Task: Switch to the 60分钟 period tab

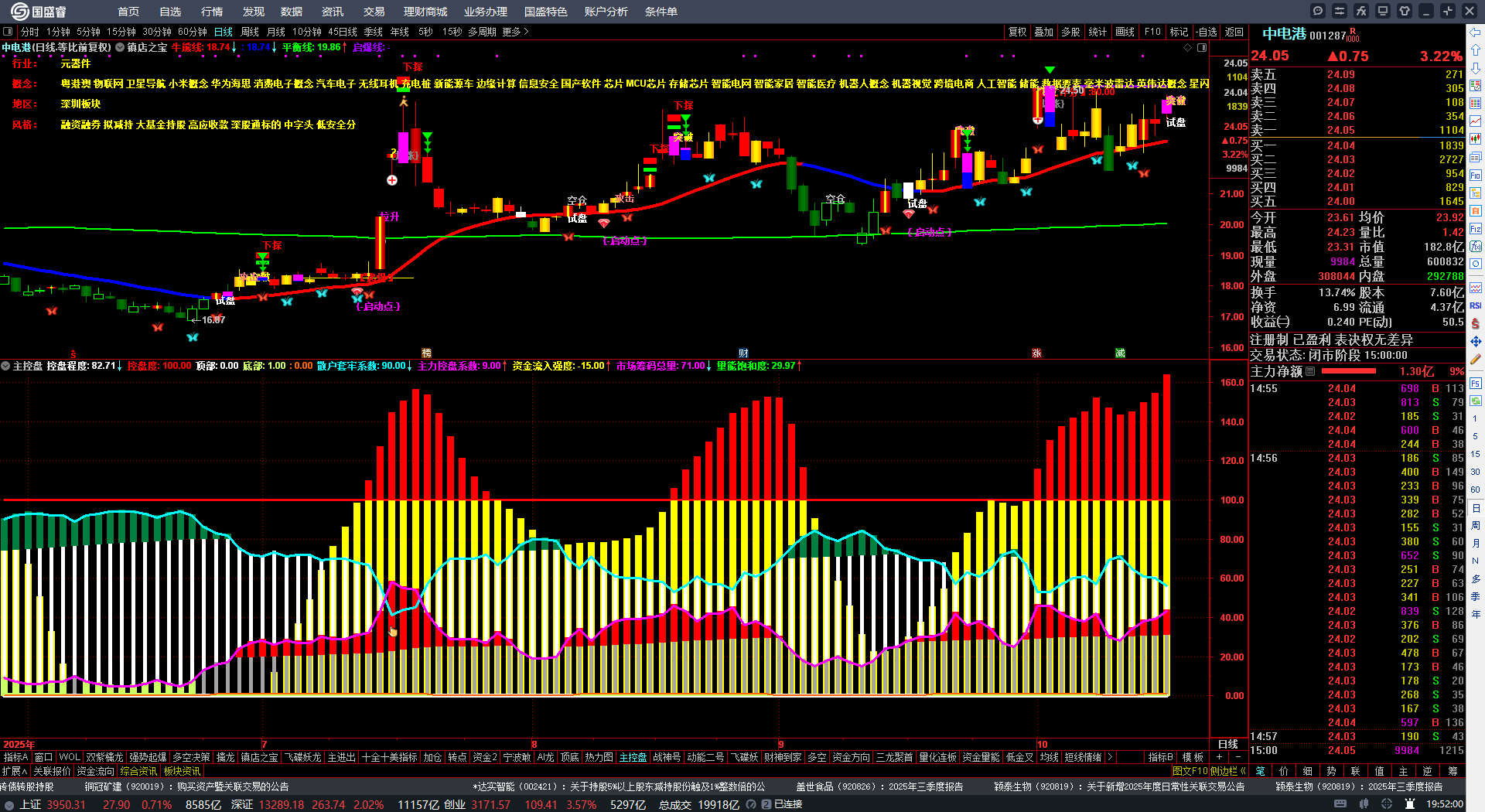Action: (x=193, y=32)
